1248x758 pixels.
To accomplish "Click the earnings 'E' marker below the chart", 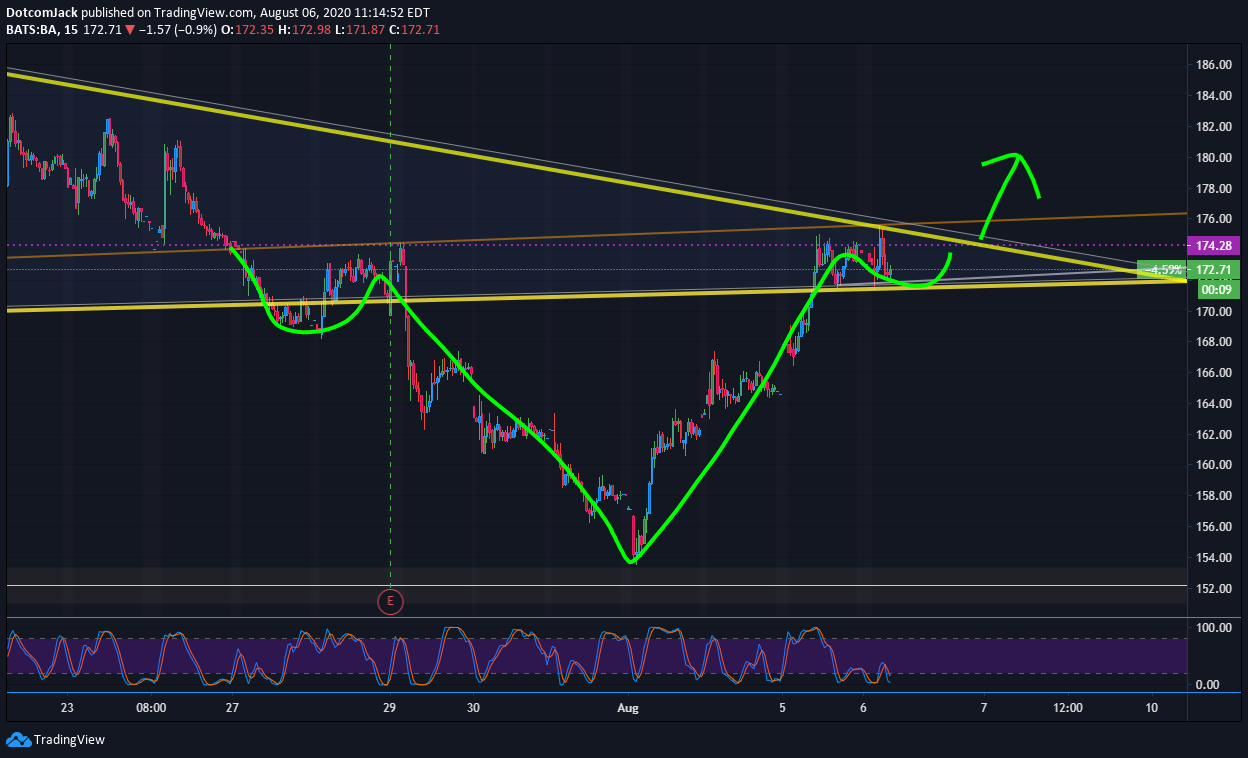I will (390, 601).
